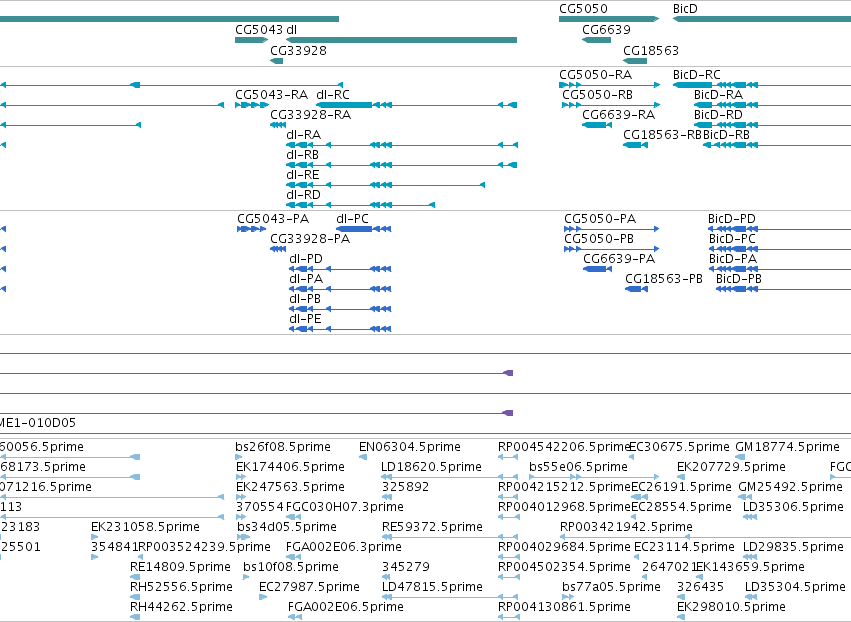
Task: Click the BicD-RC transcript label
Action: (697, 74)
